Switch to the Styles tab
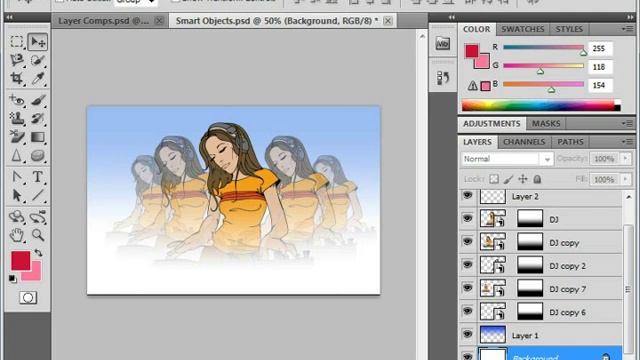The width and height of the screenshot is (640, 360). [x=569, y=29]
